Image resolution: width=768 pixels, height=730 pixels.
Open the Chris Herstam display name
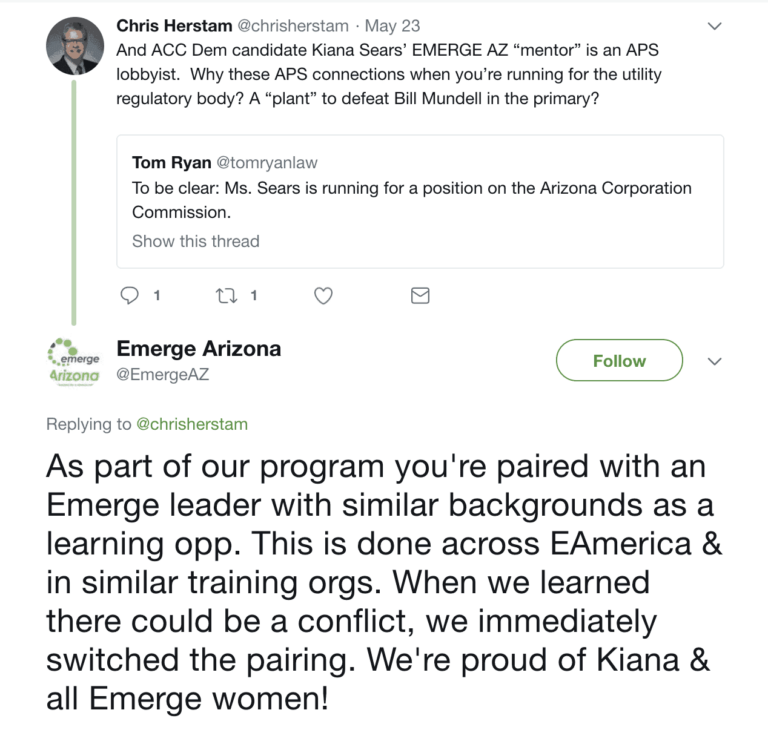click(174, 25)
